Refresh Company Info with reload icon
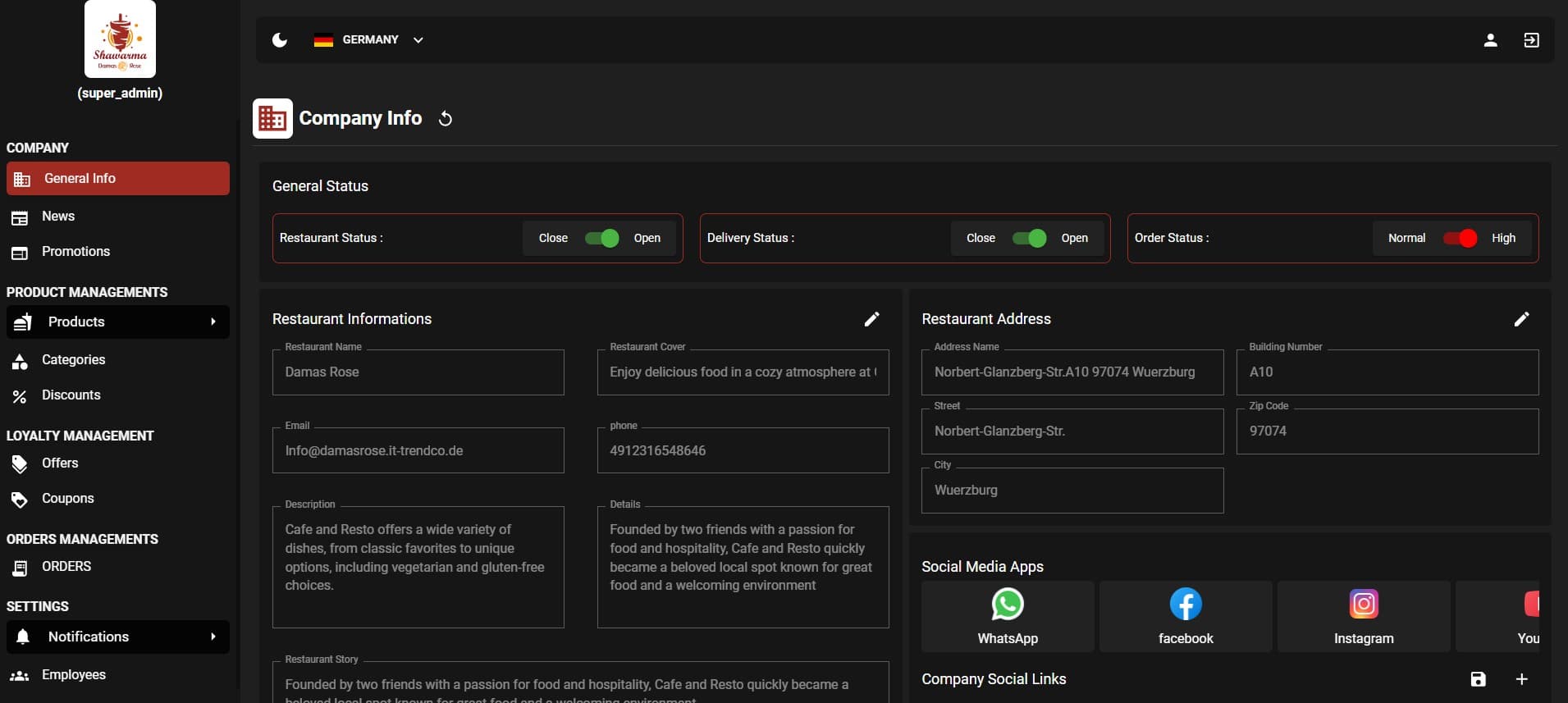The width and height of the screenshot is (1568, 703). [x=446, y=119]
